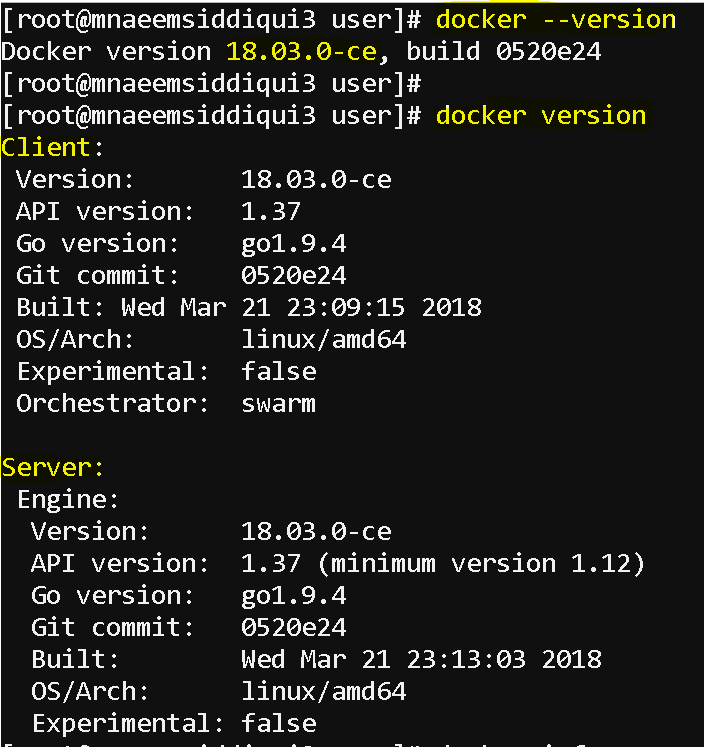704x747 pixels.
Task: Click the Client Experimental false value
Action: click(x=279, y=372)
